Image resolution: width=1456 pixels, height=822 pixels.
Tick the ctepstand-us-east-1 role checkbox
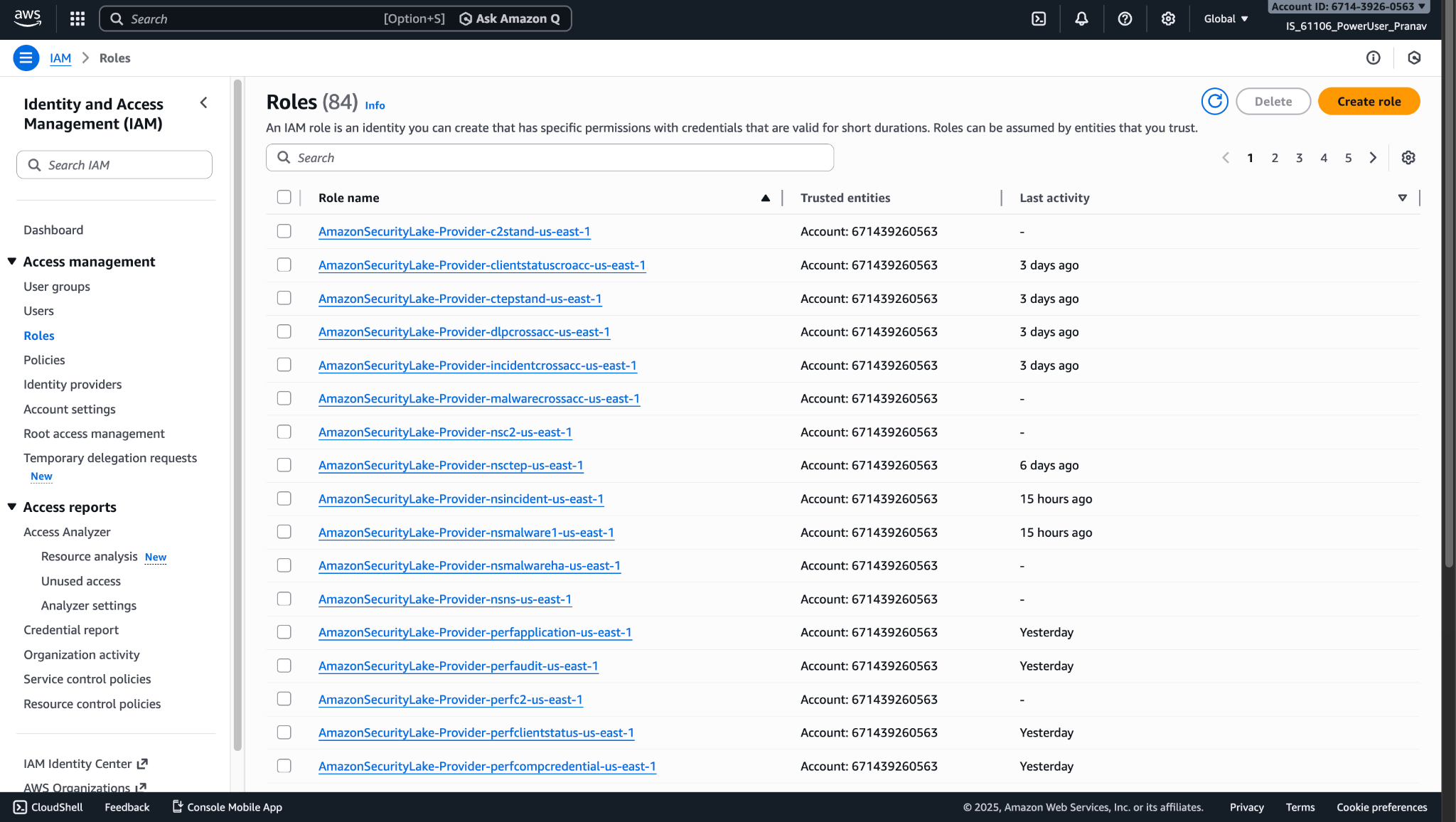(x=284, y=299)
